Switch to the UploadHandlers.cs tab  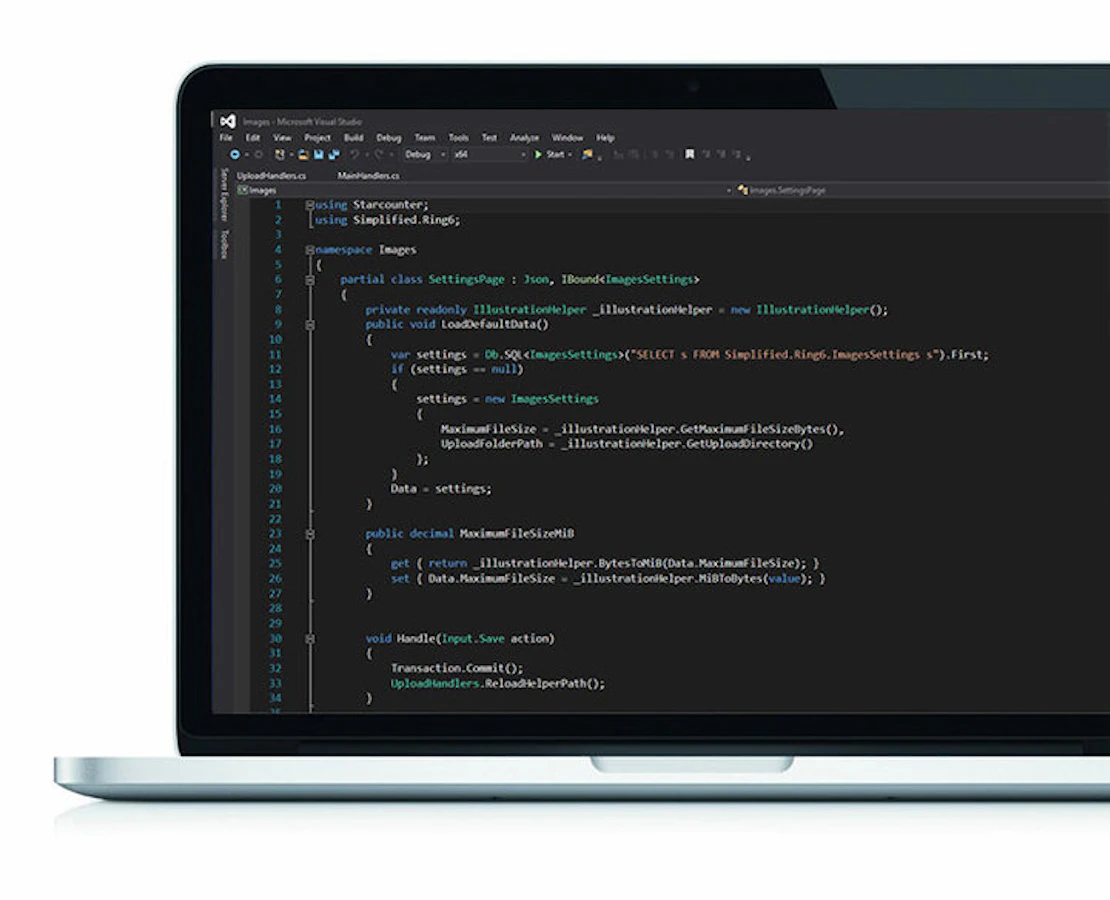[271, 176]
